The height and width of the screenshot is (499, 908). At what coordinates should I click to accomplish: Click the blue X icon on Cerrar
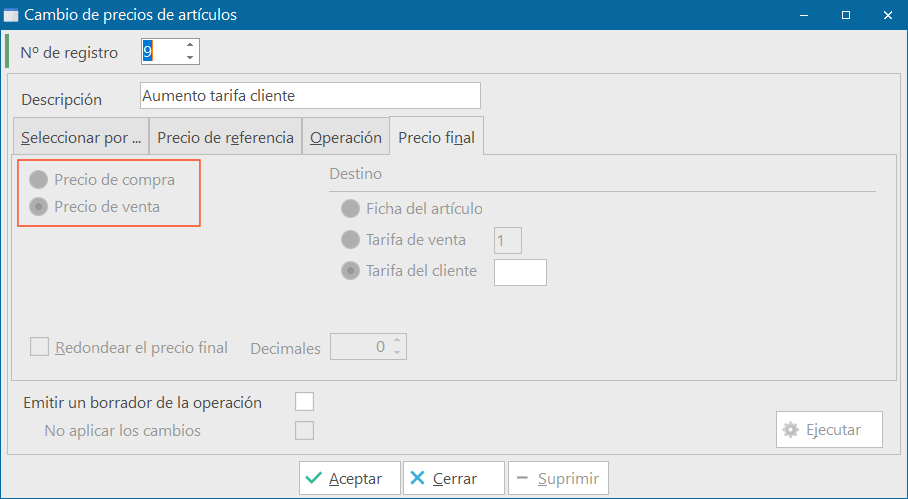point(417,478)
